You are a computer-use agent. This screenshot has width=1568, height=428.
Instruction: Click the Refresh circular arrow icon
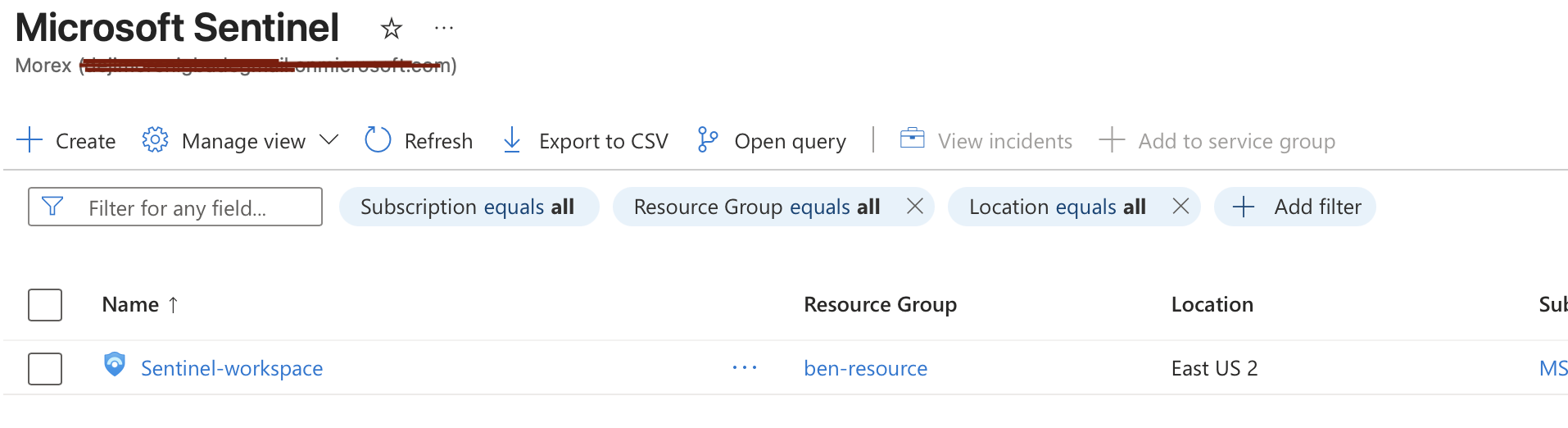click(378, 140)
